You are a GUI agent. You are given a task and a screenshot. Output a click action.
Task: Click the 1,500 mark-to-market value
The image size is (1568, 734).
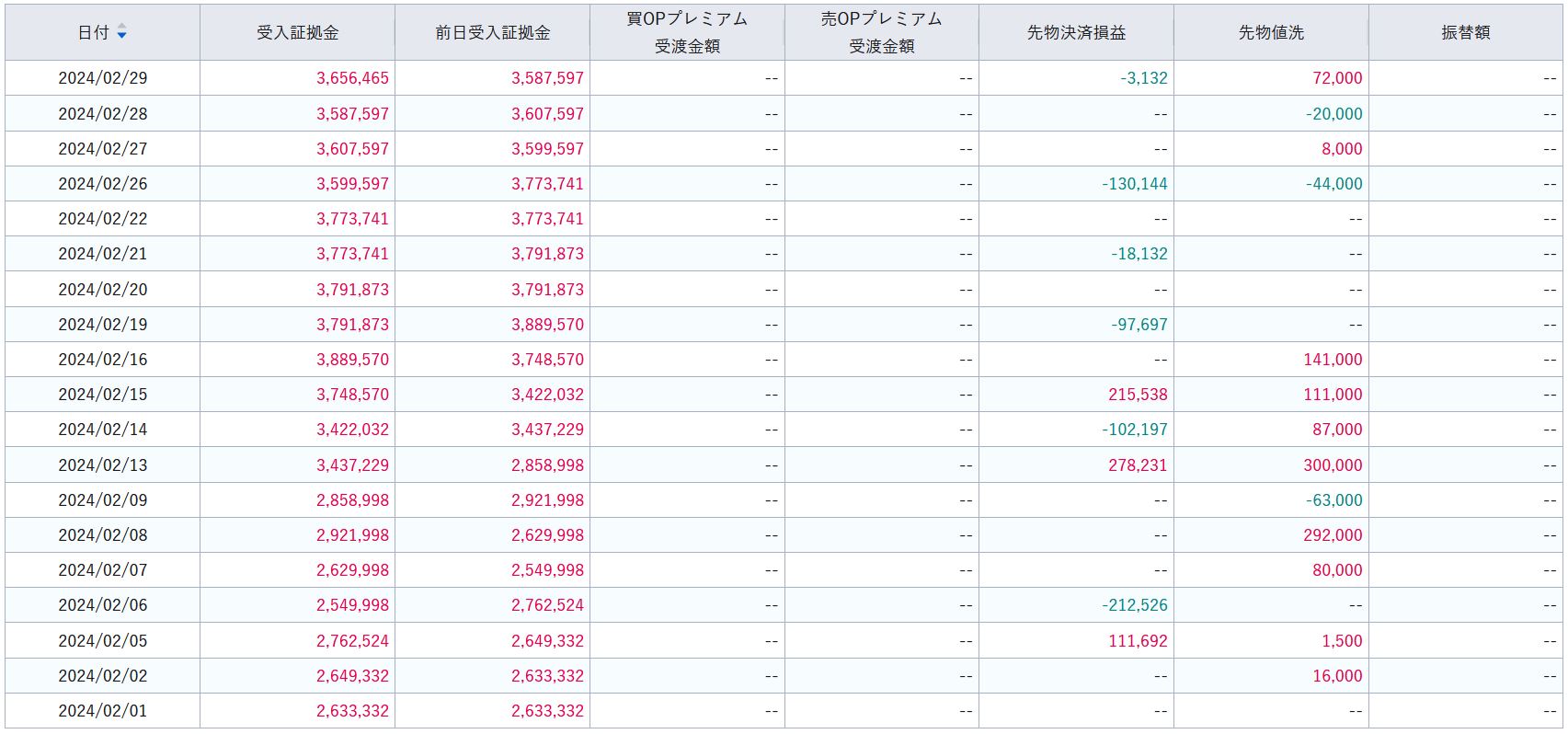[x=1342, y=641]
